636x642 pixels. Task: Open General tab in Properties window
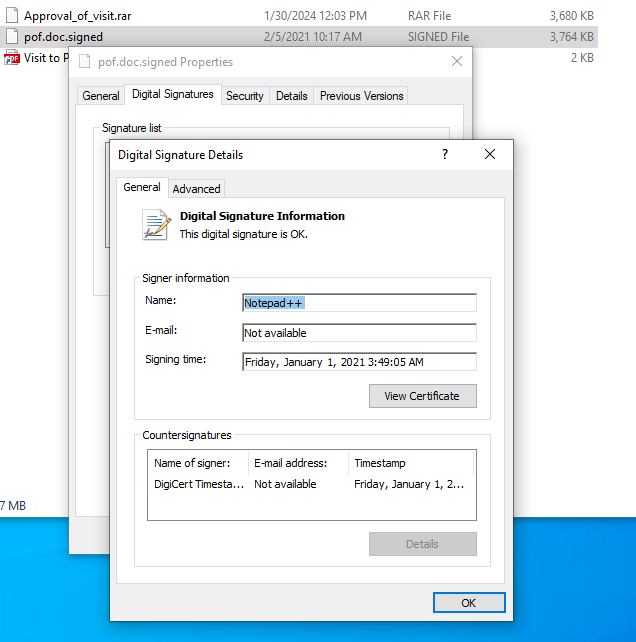tap(101, 96)
